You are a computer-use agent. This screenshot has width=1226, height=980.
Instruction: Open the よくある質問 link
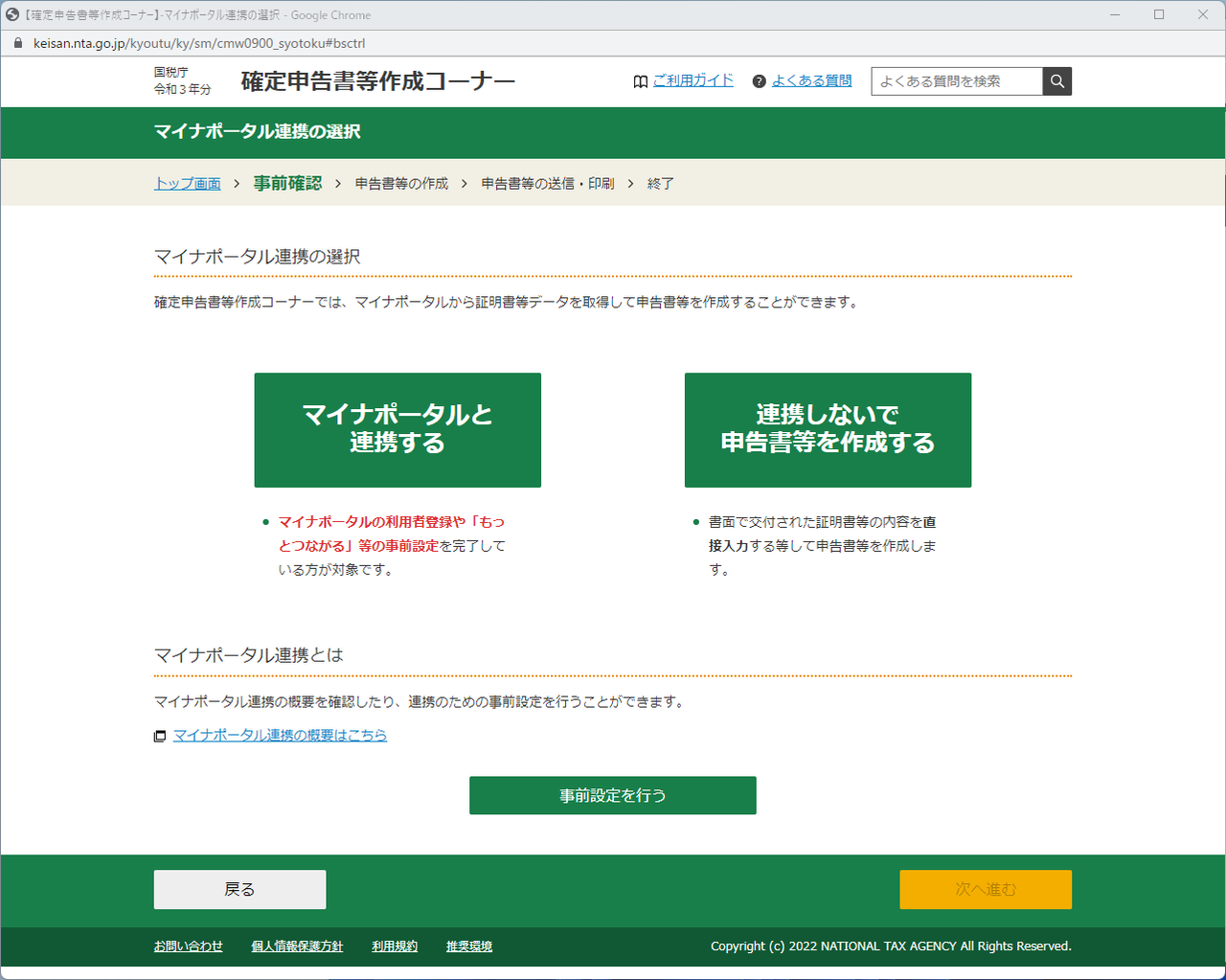click(x=812, y=80)
